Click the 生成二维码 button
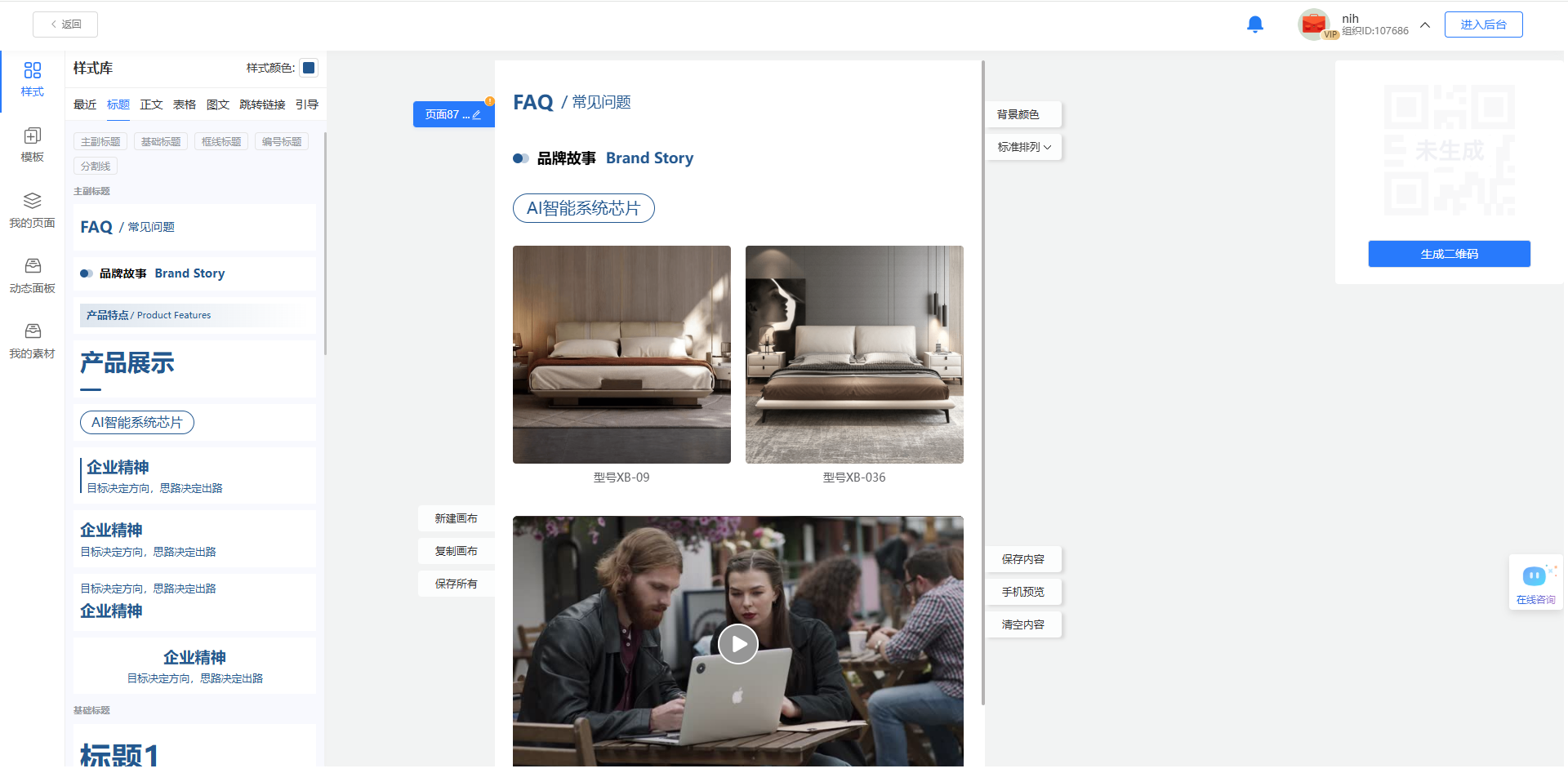Screen dimensions: 1568x773 pos(1449,254)
